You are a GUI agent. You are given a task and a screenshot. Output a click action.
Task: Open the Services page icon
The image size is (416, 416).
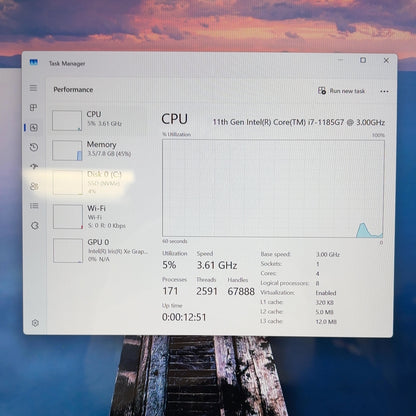[x=35, y=226]
